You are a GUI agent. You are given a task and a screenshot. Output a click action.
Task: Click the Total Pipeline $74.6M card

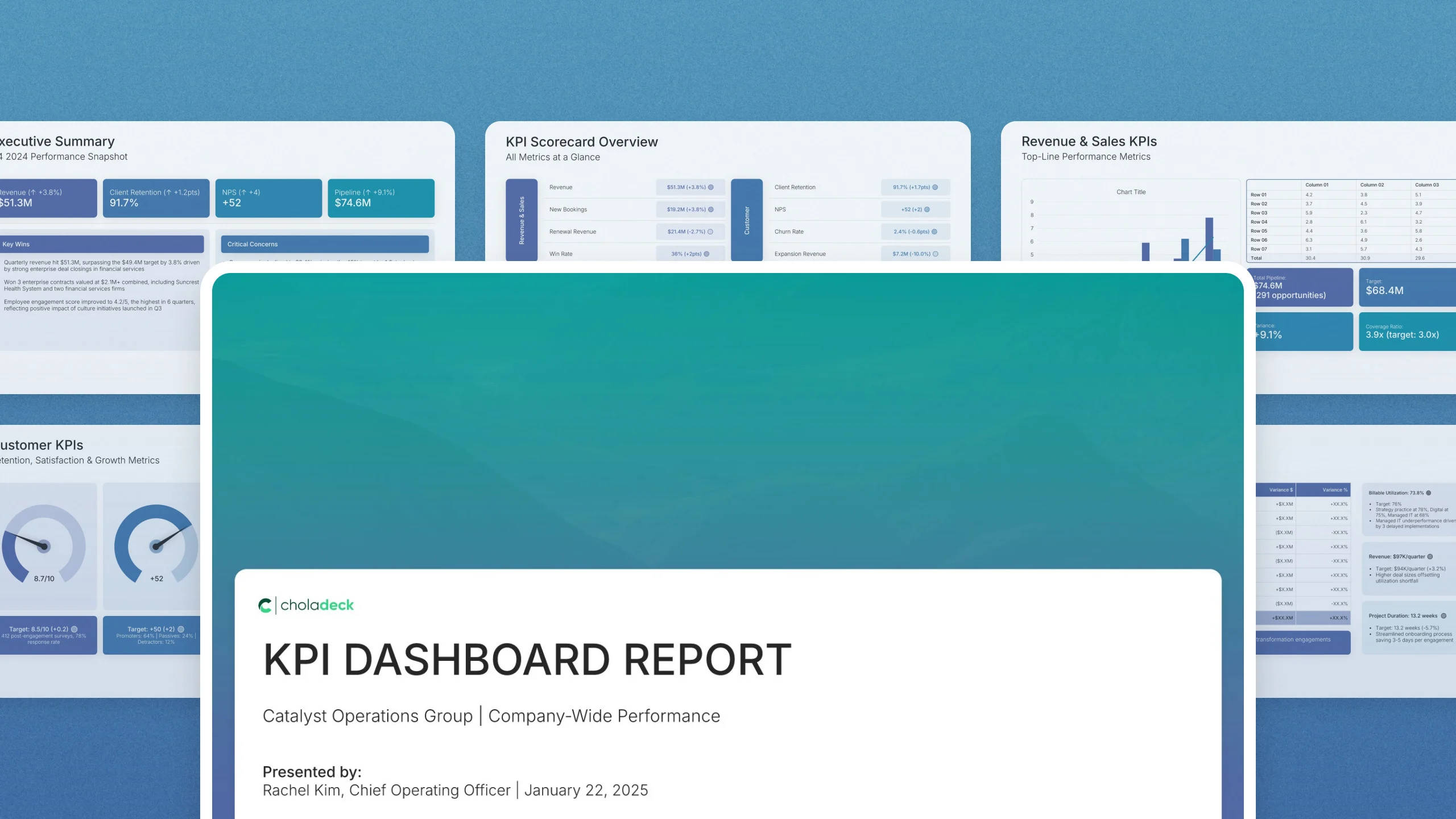pyautogui.click(x=1302, y=287)
